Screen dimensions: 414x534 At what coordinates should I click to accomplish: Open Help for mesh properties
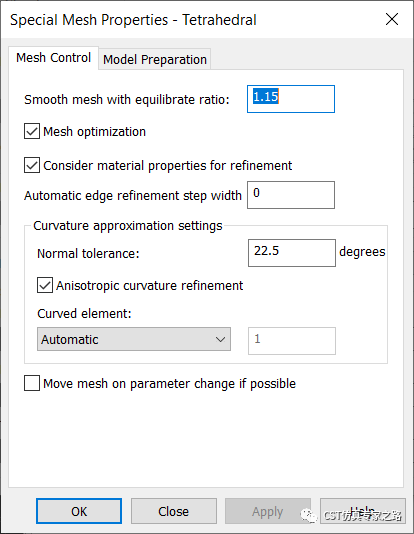point(363,511)
